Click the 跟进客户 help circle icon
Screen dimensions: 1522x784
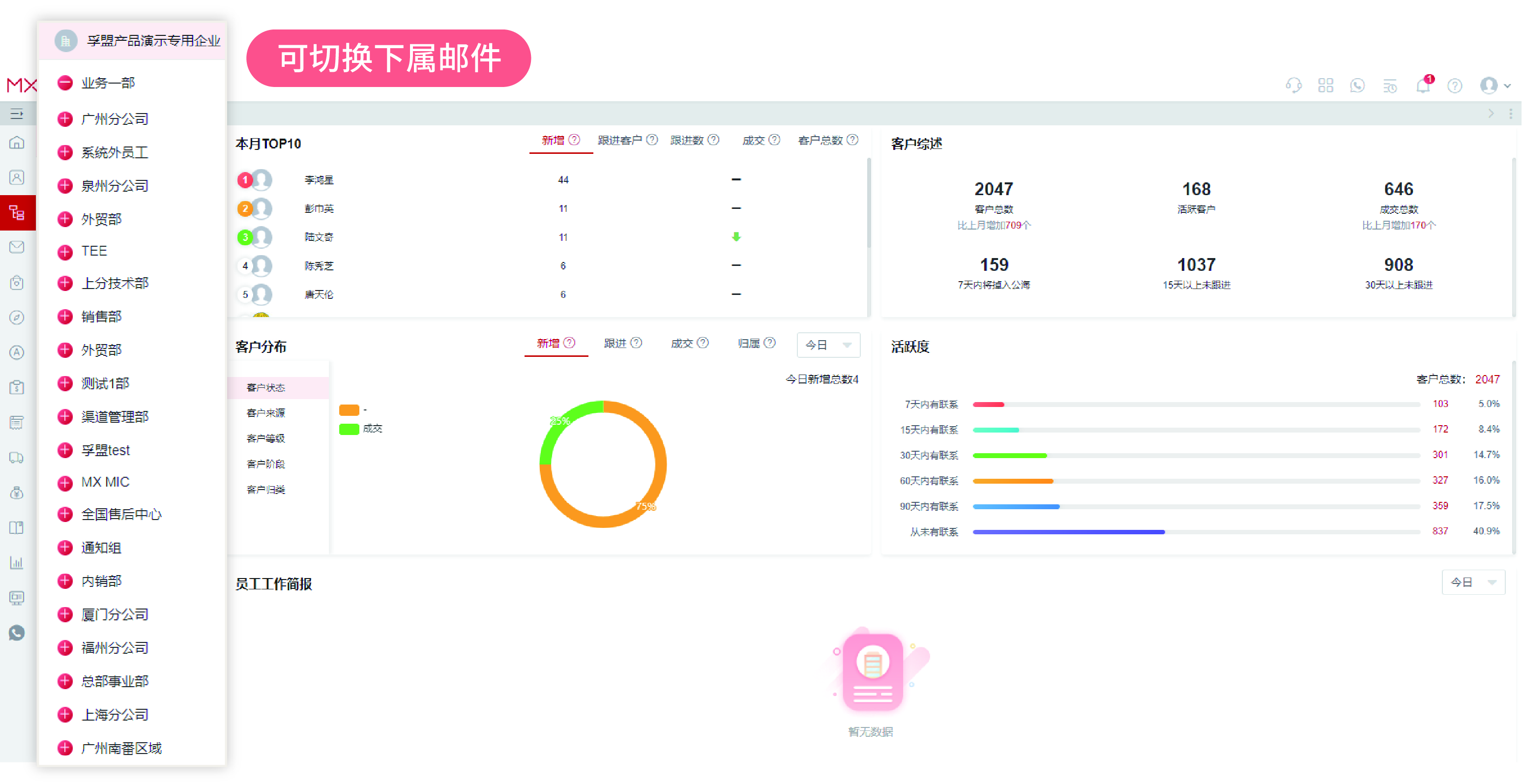[652, 140]
